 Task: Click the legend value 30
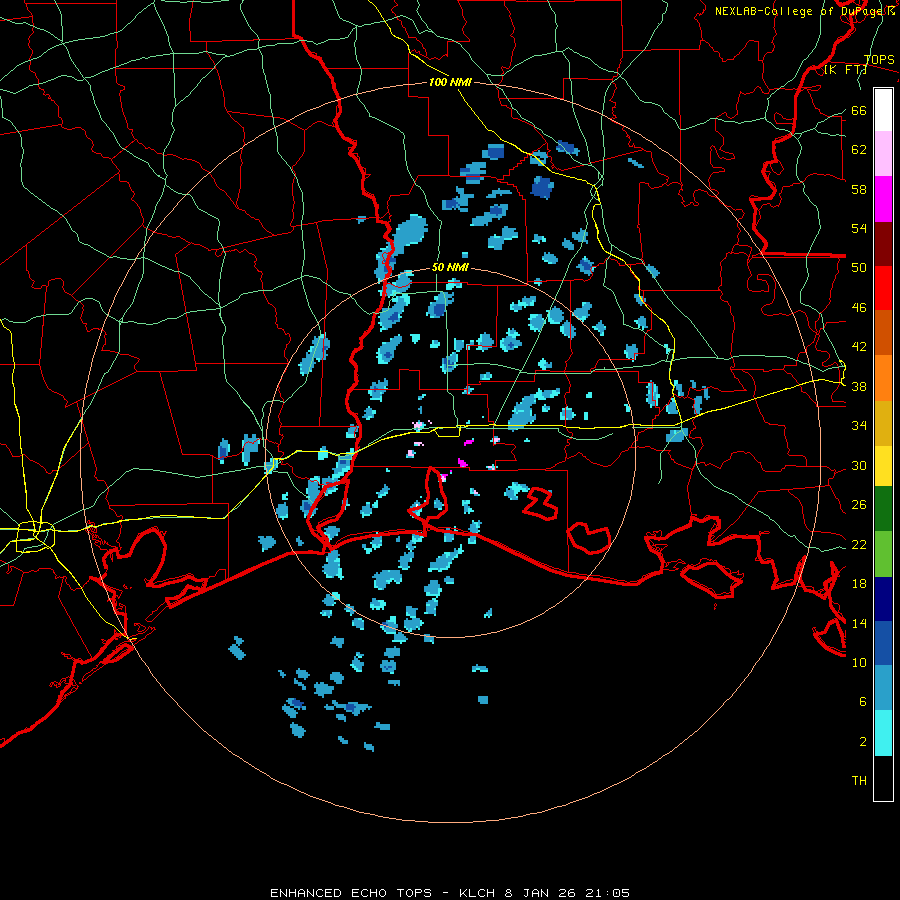[x=859, y=465]
